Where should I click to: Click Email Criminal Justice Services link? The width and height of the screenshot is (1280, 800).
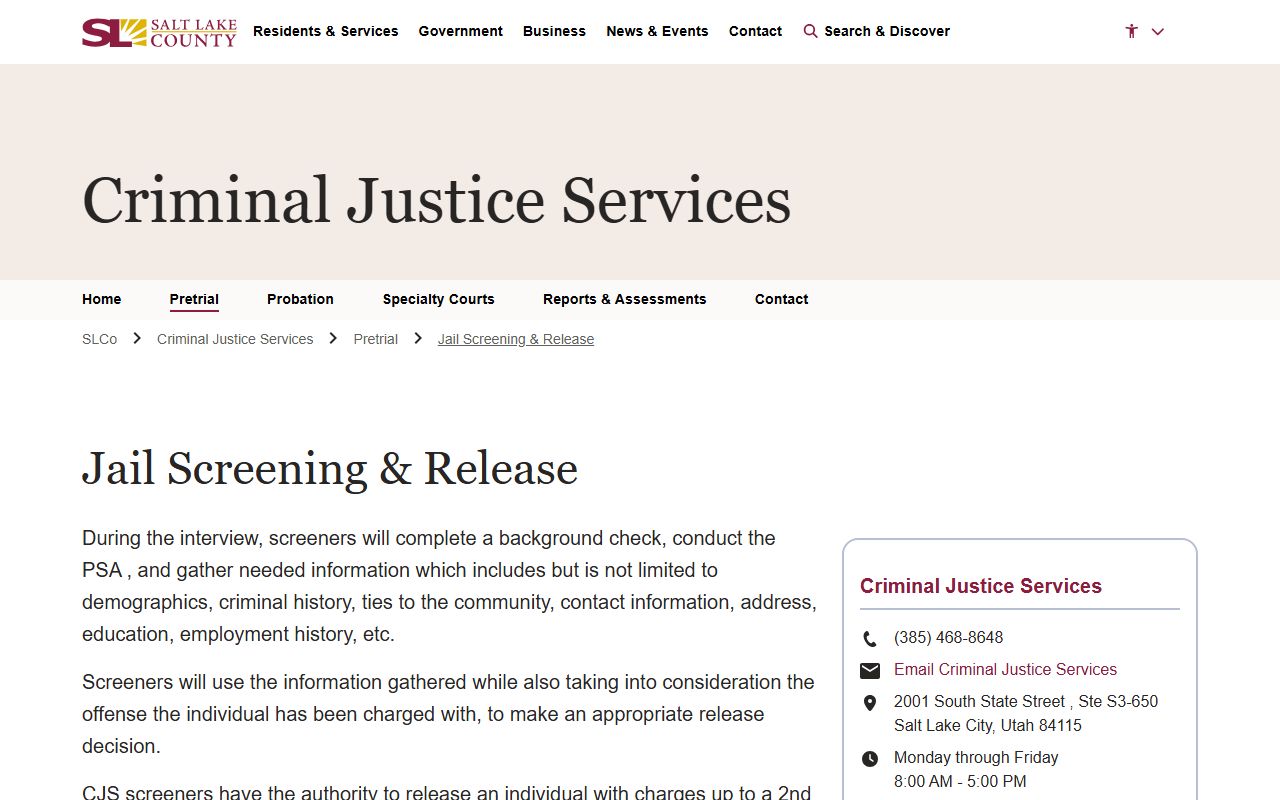pos(1005,669)
